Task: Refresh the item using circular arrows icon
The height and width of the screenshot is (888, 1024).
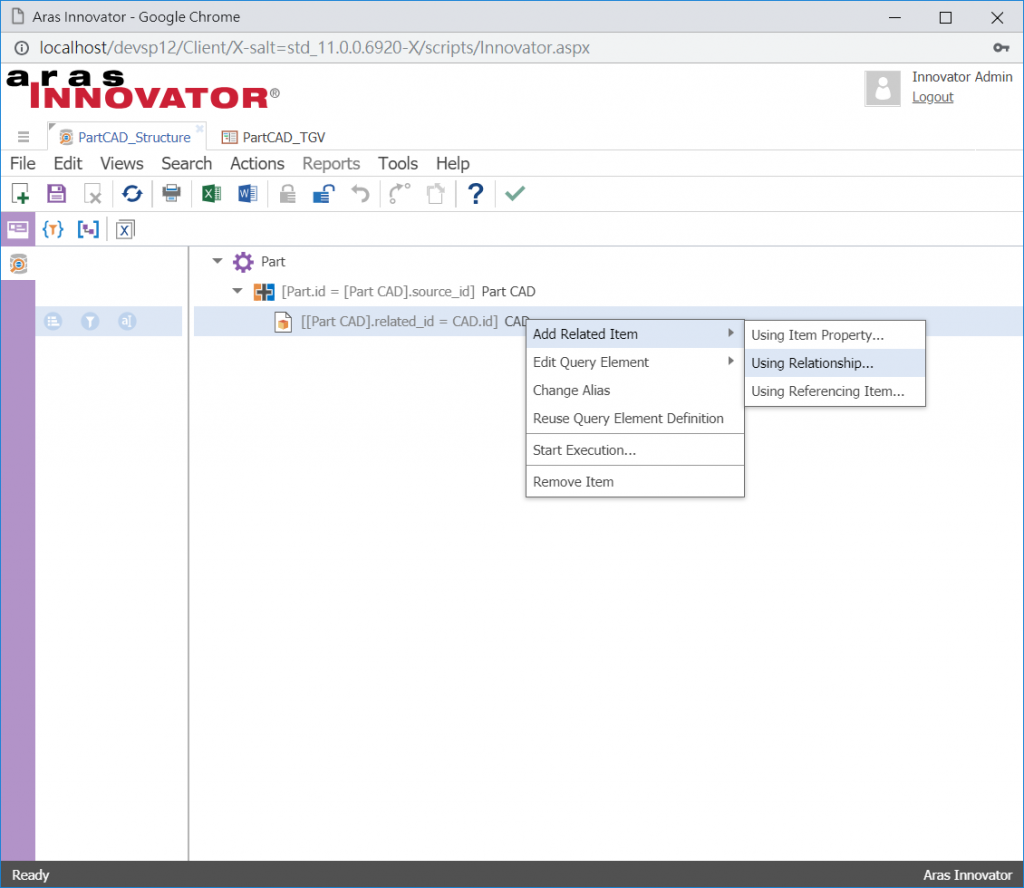Action: (132, 194)
